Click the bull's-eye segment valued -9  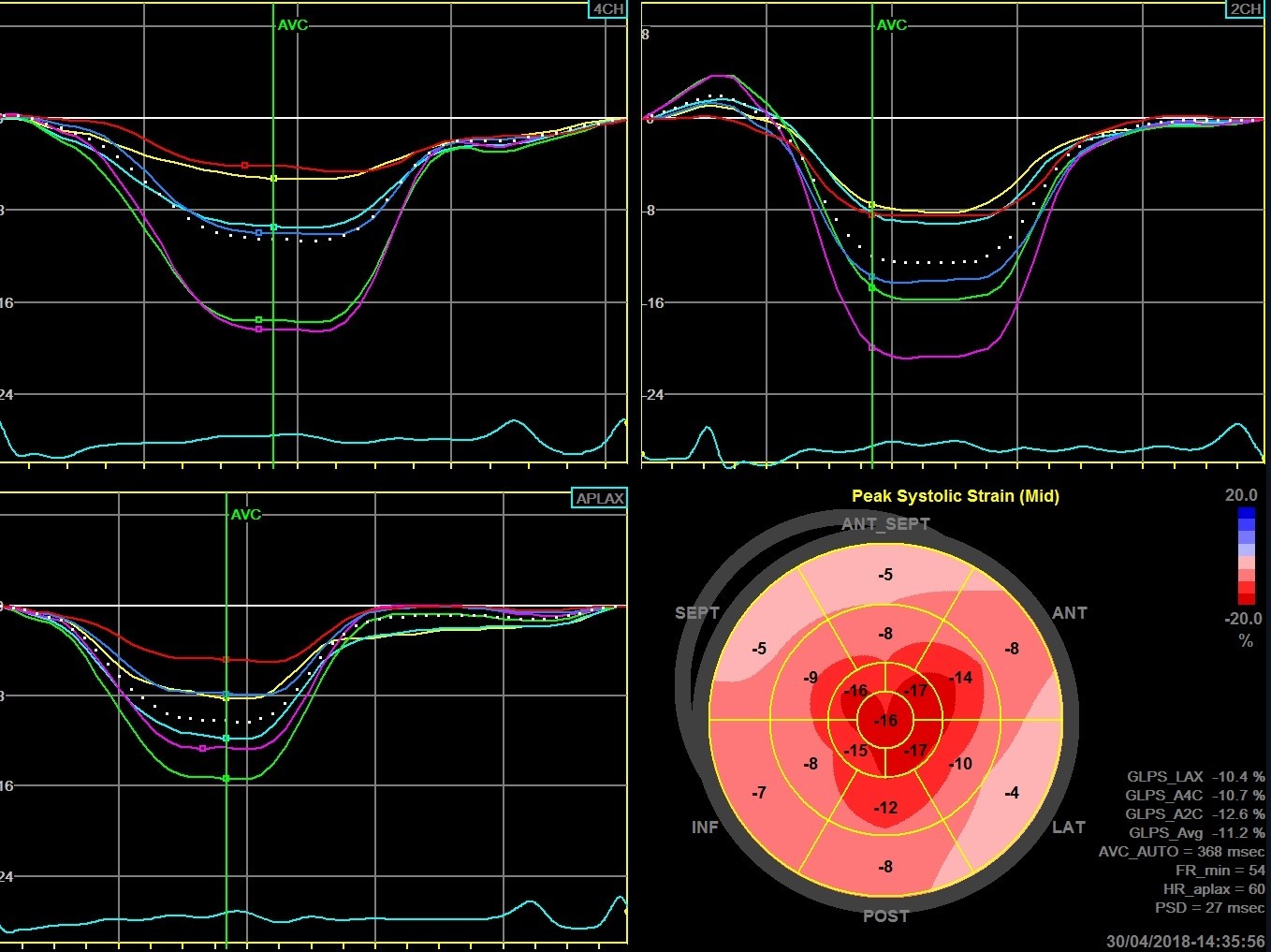pyautogui.click(x=811, y=678)
